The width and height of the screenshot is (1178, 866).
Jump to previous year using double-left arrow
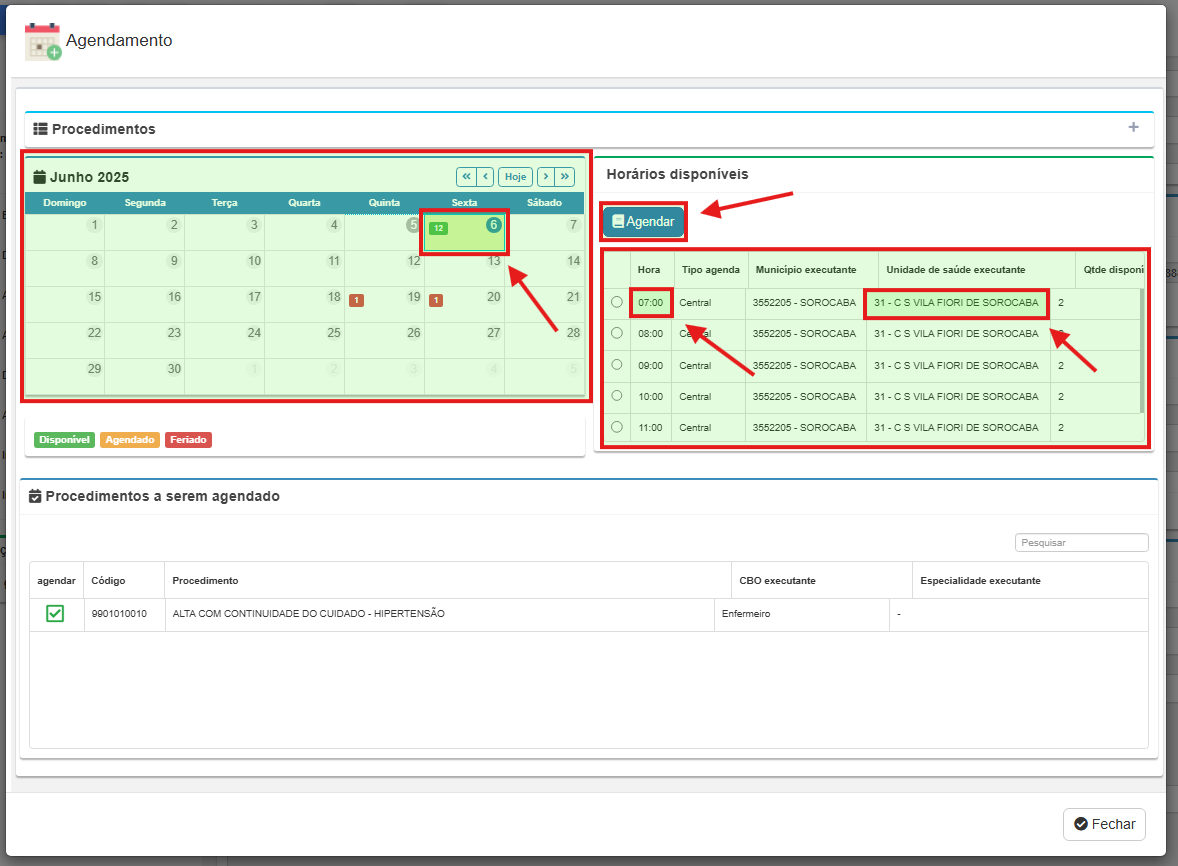(466, 177)
